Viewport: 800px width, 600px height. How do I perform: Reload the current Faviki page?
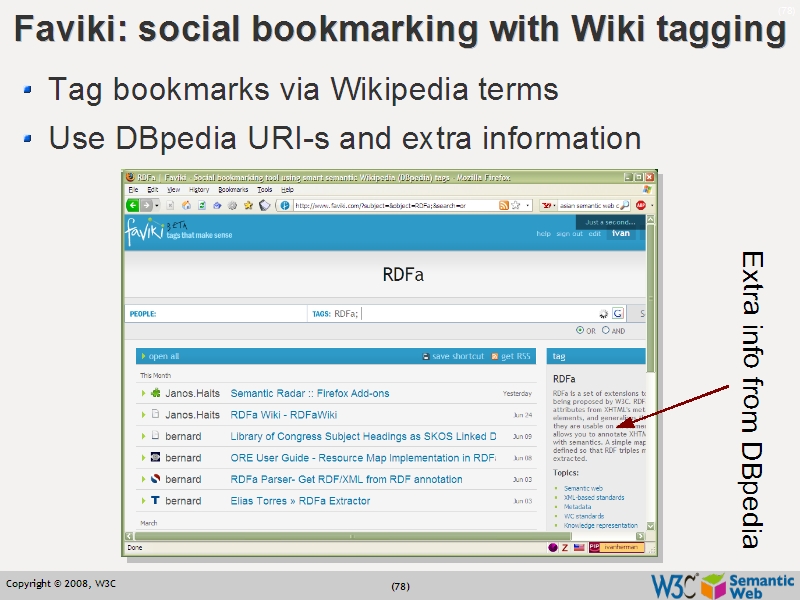tap(201, 205)
